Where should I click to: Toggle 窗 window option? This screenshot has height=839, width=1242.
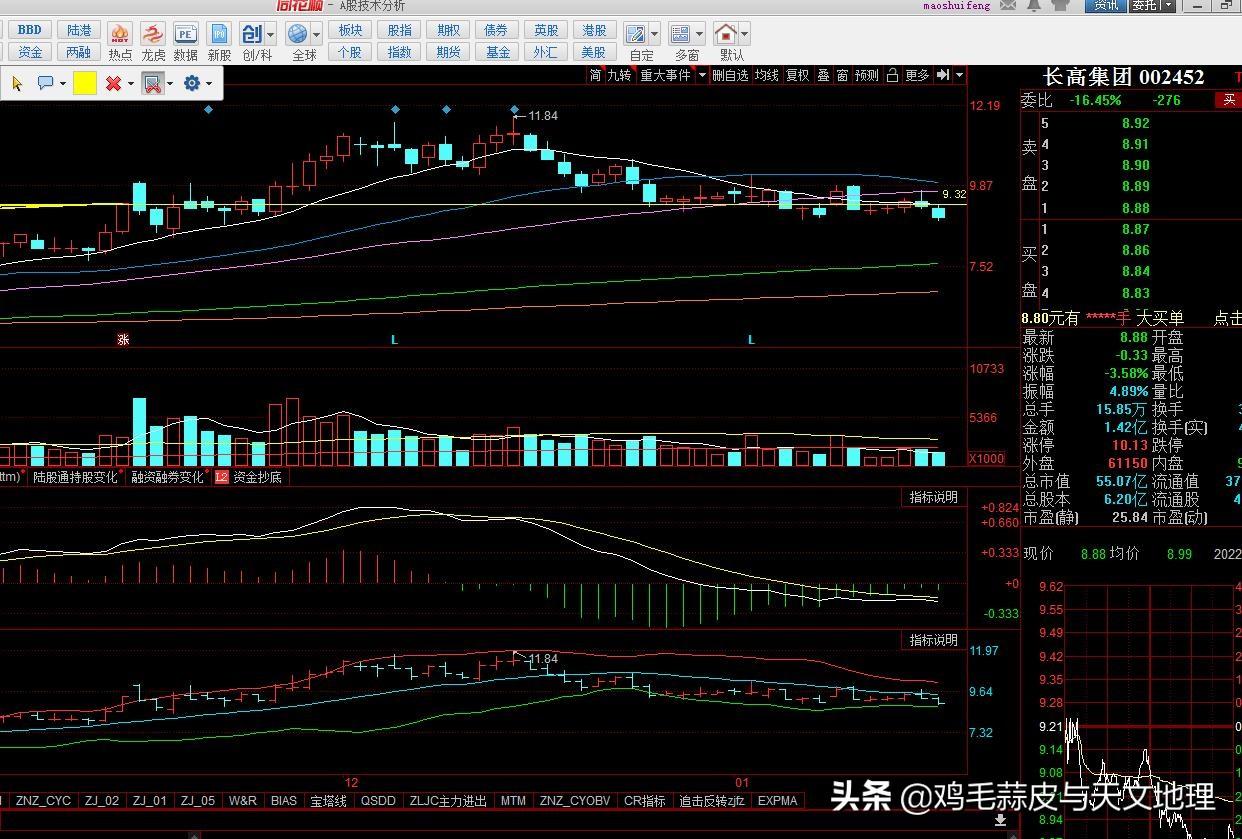pyautogui.click(x=843, y=75)
